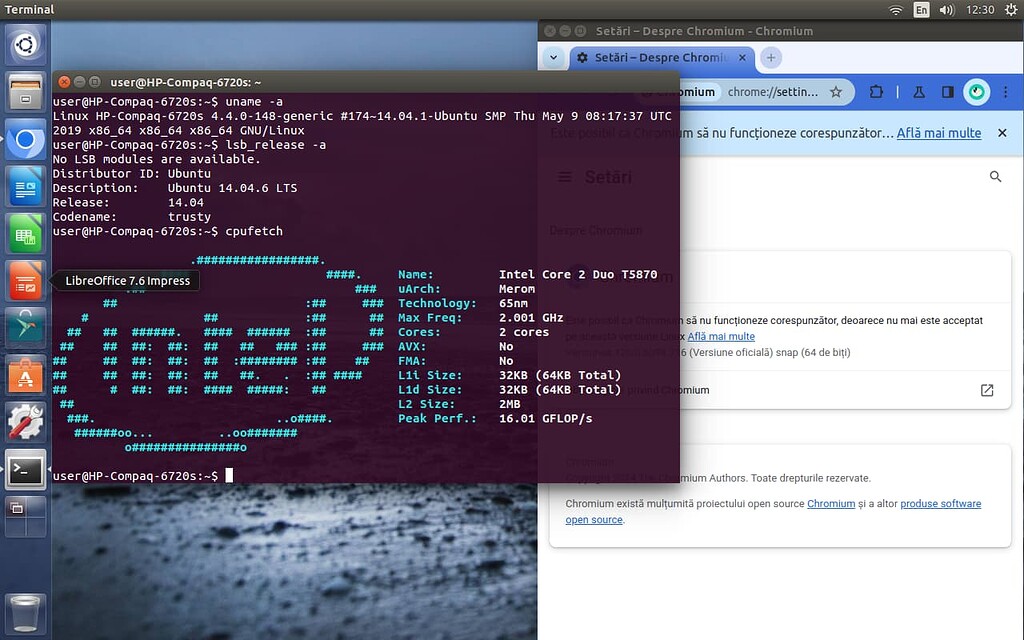Click the sound icon in the top panel
1024x640 pixels.
[x=944, y=10]
